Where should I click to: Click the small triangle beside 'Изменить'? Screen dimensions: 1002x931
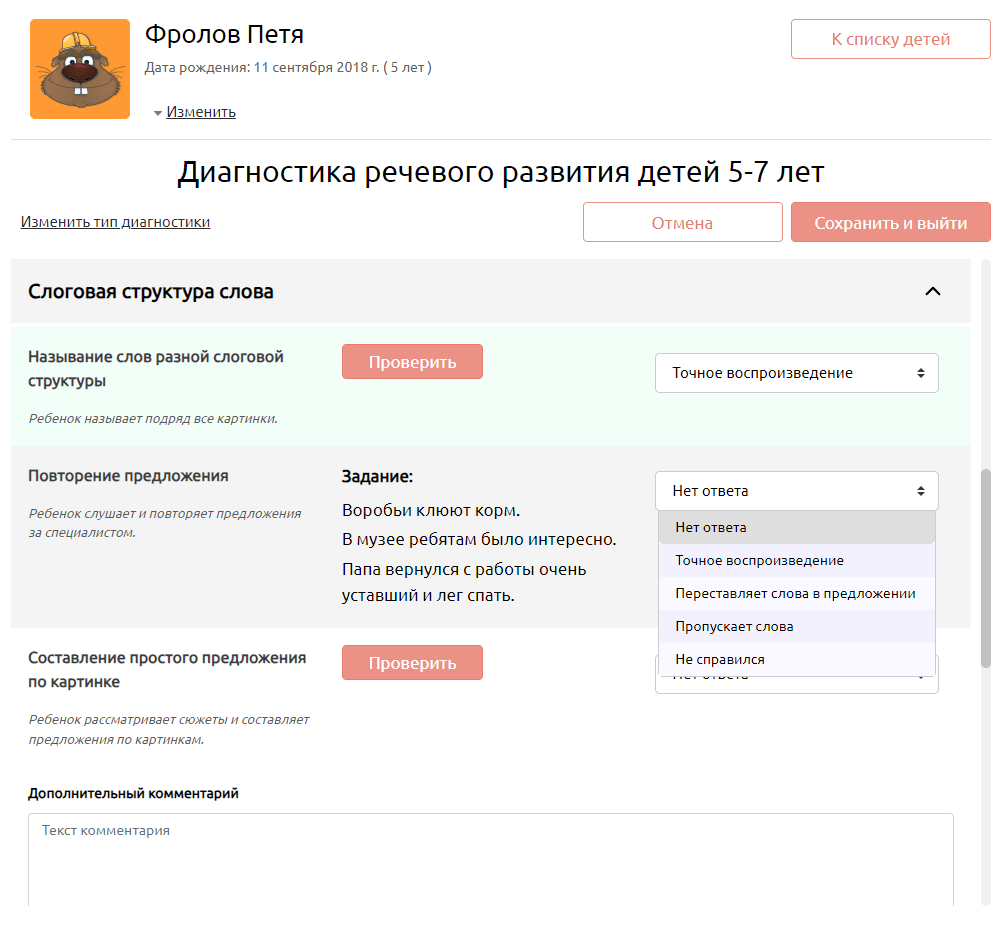click(x=158, y=113)
